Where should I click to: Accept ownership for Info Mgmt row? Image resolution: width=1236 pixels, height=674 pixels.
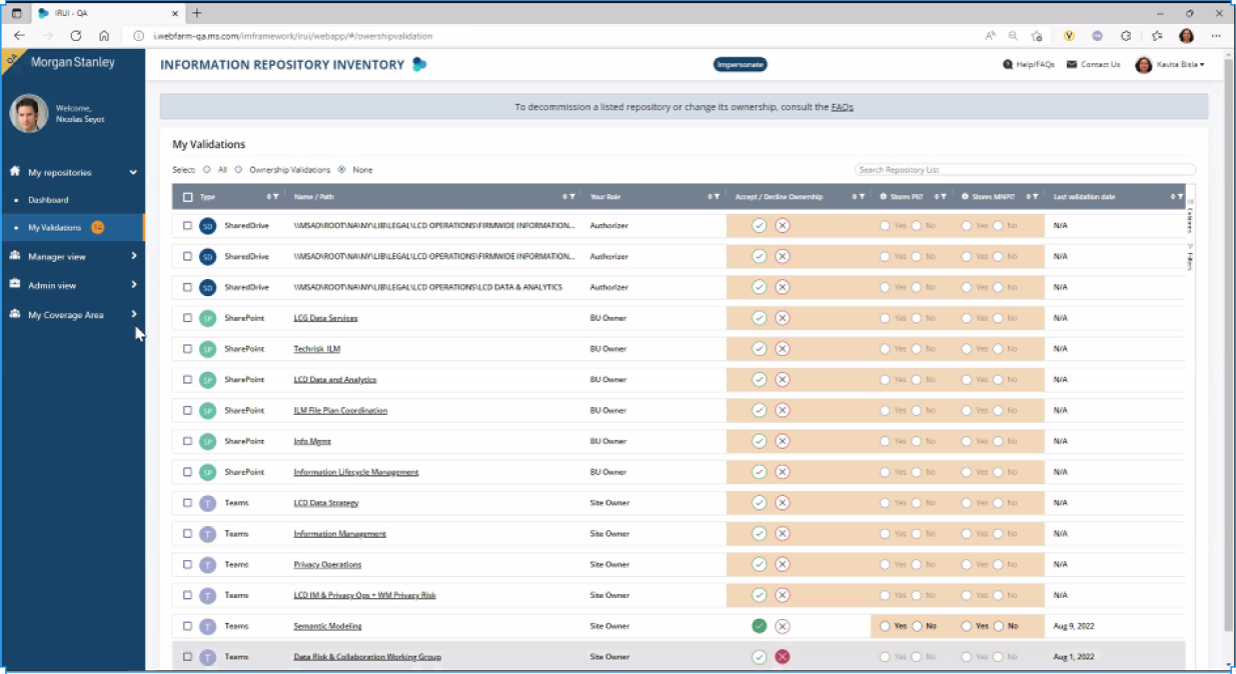point(759,441)
